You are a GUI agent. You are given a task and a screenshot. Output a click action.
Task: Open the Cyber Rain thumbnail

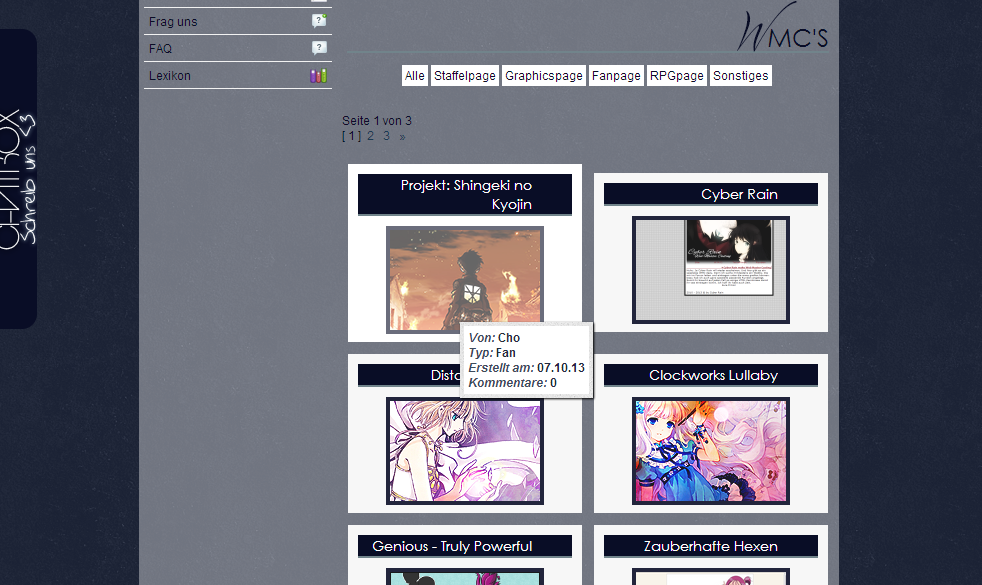pyautogui.click(x=711, y=270)
